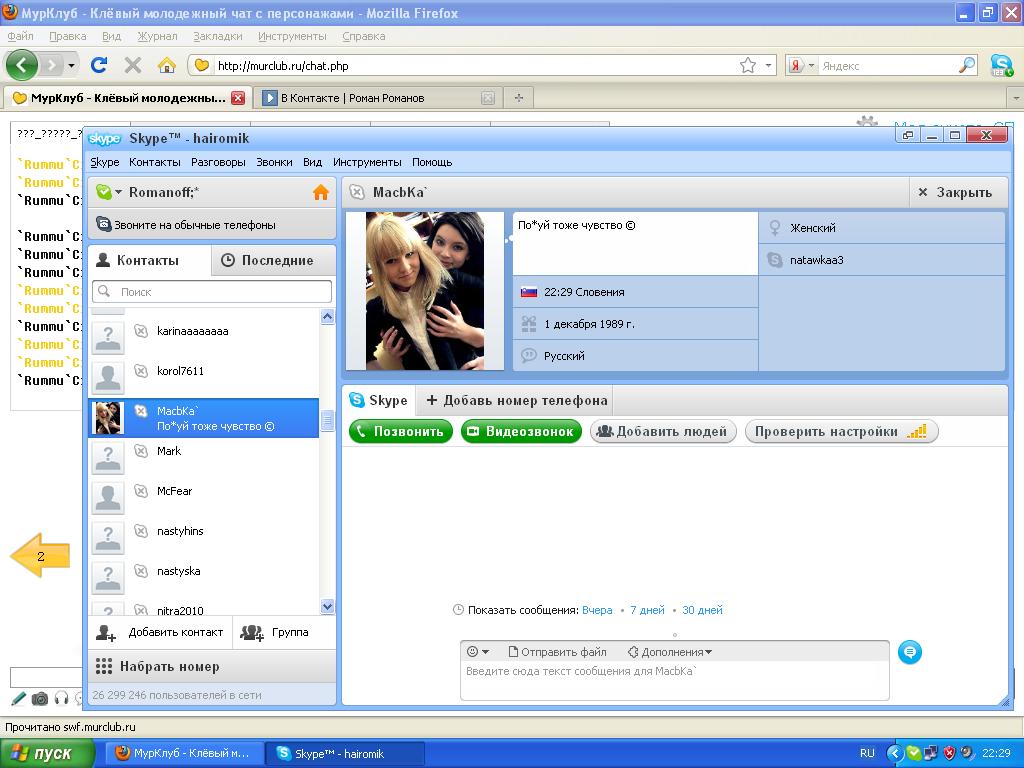
Task: Click the headphones icon in chat page
Action: click(61, 699)
